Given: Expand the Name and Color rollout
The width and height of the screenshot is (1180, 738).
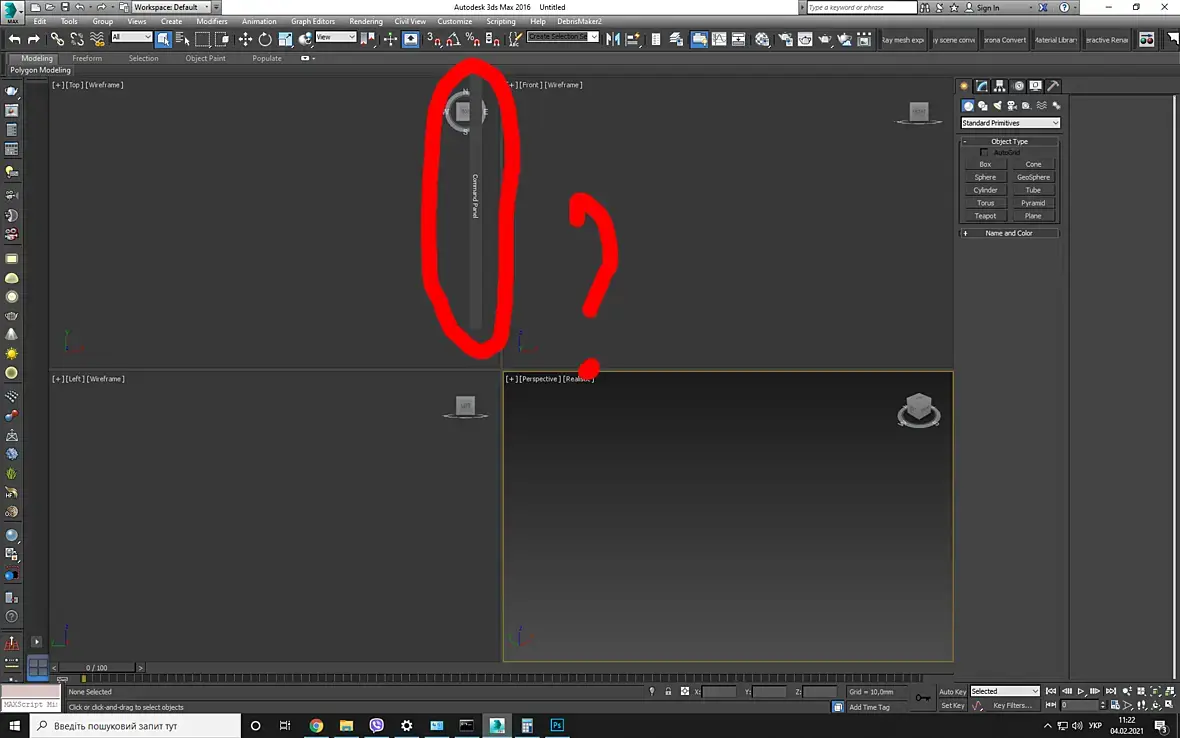Looking at the screenshot, I should [1009, 233].
